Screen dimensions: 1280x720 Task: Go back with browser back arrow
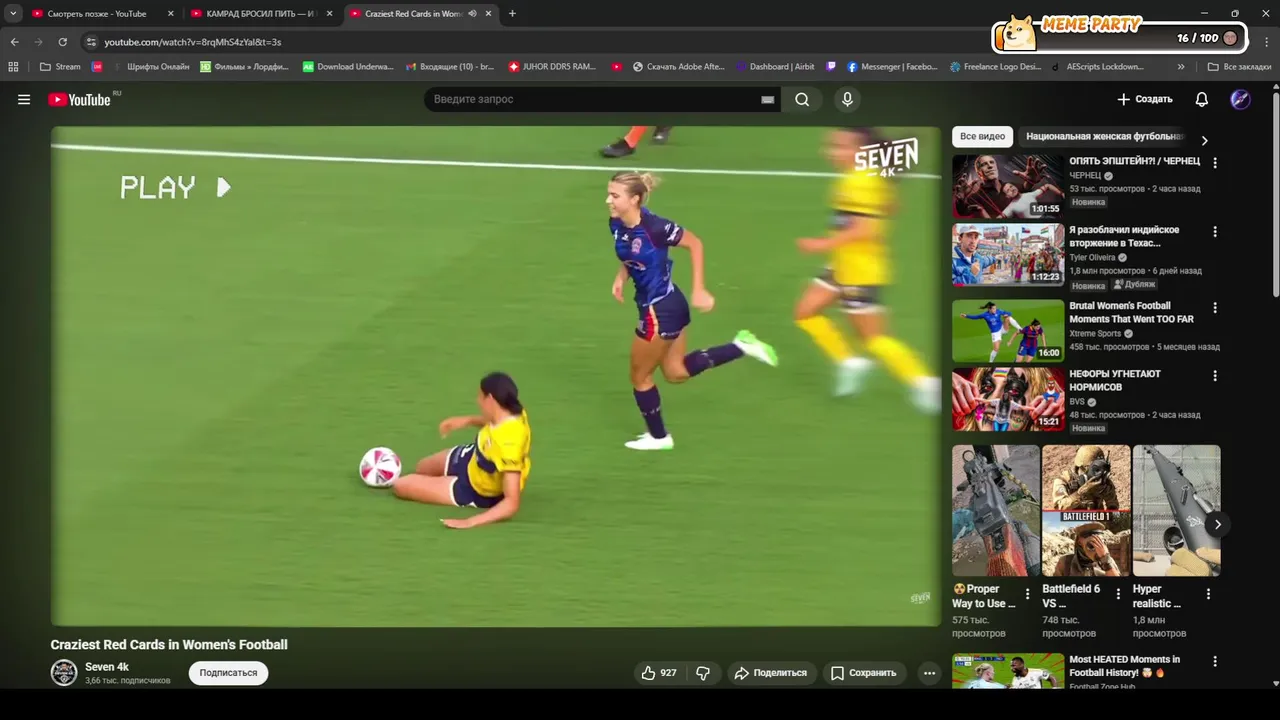tap(15, 42)
